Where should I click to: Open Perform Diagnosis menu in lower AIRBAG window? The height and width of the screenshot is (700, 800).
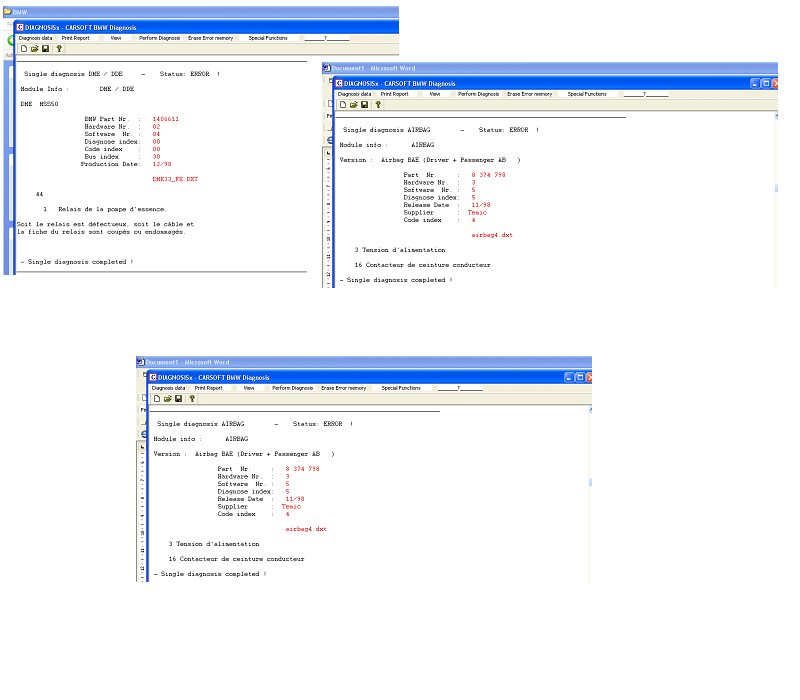click(x=293, y=388)
